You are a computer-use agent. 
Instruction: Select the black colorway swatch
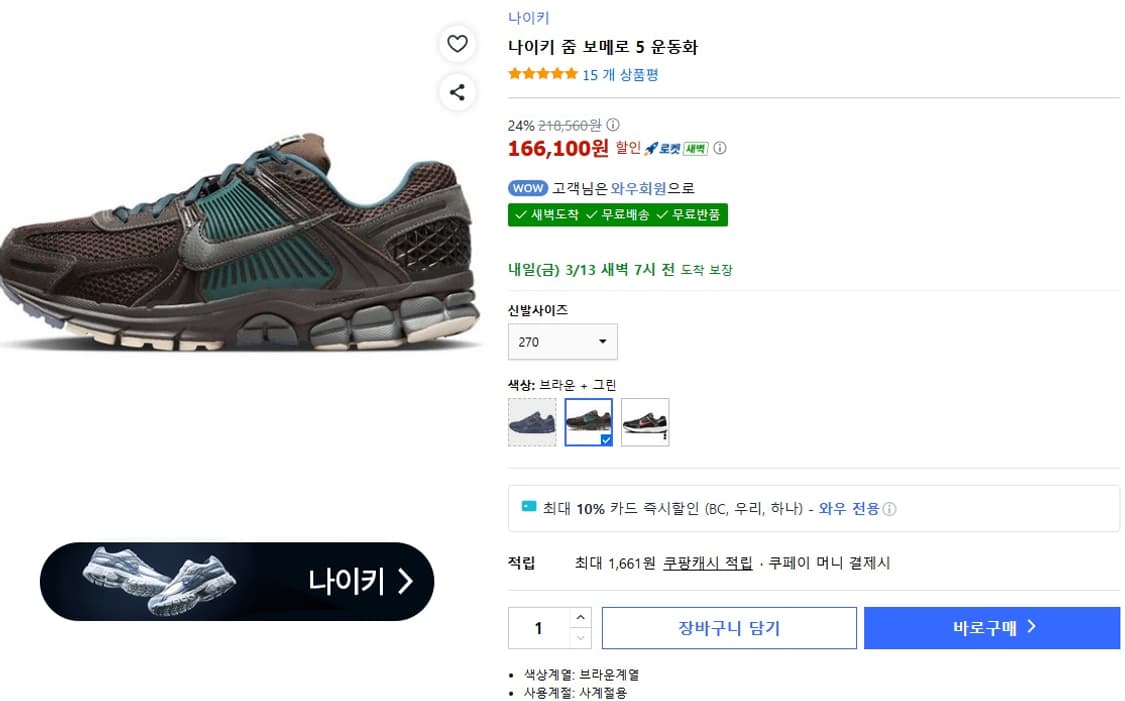(x=645, y=421)
